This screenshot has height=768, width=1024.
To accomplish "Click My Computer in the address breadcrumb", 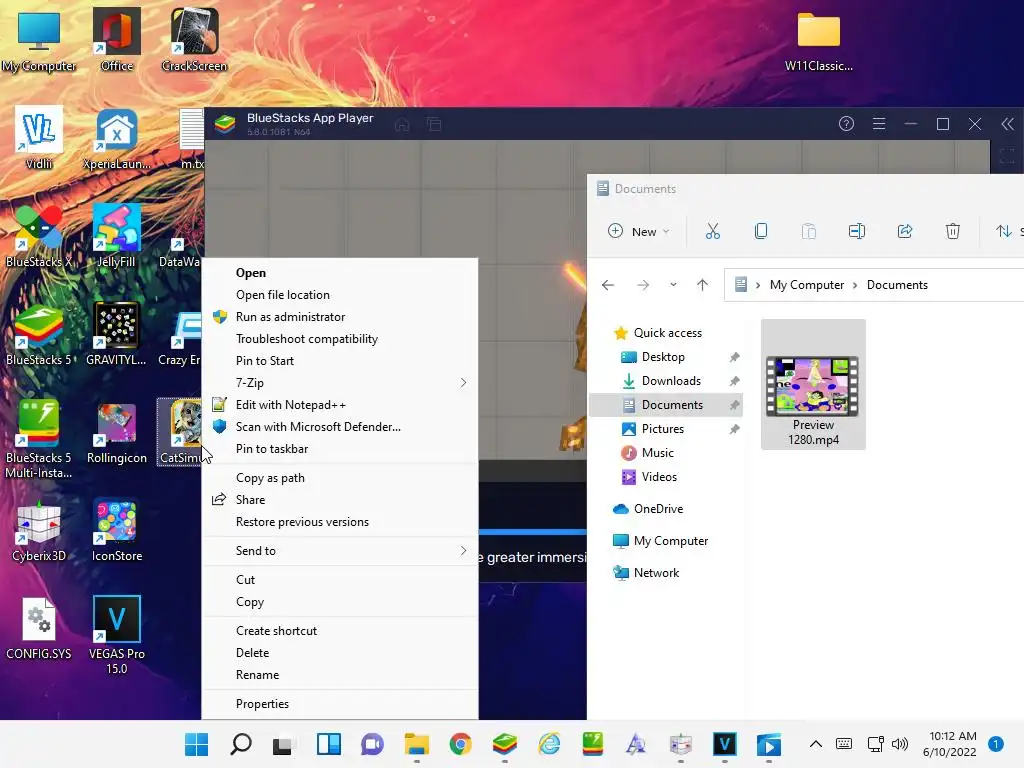I will (x=807, y=285).
